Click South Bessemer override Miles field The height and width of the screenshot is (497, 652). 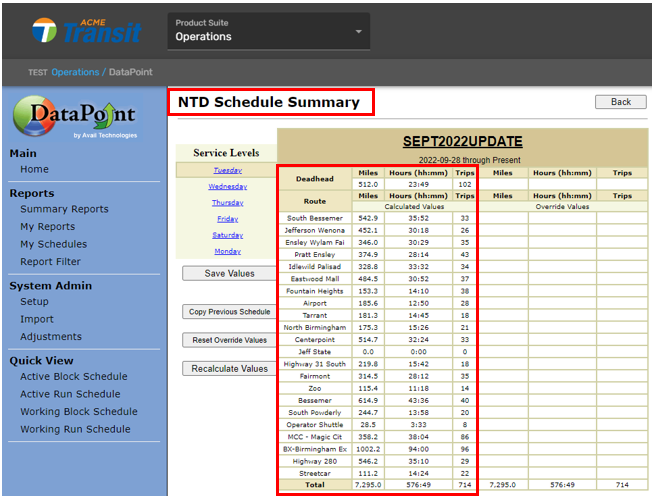(x=503, y=218)
